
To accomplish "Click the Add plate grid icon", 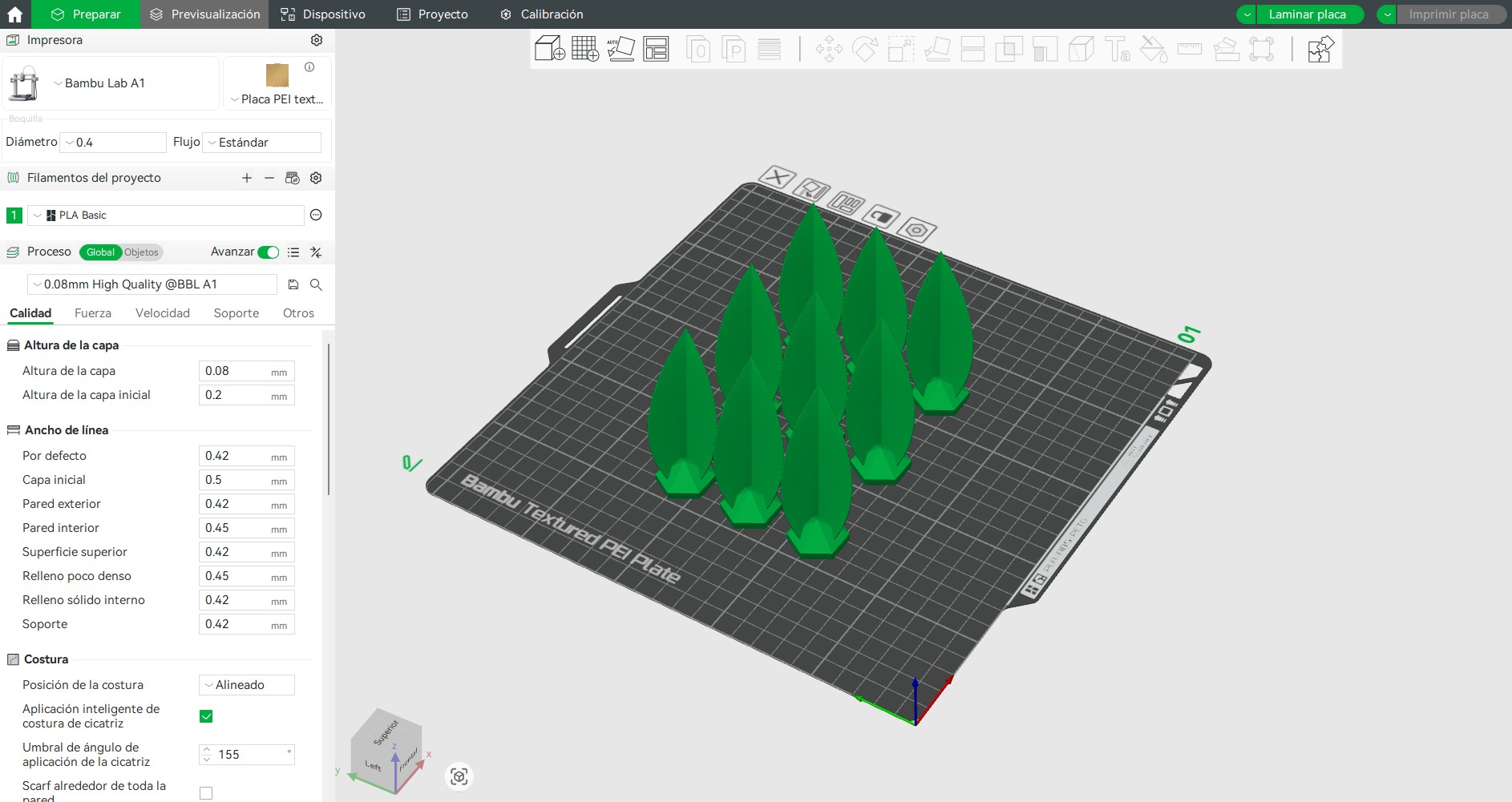I will pos(585,49).
